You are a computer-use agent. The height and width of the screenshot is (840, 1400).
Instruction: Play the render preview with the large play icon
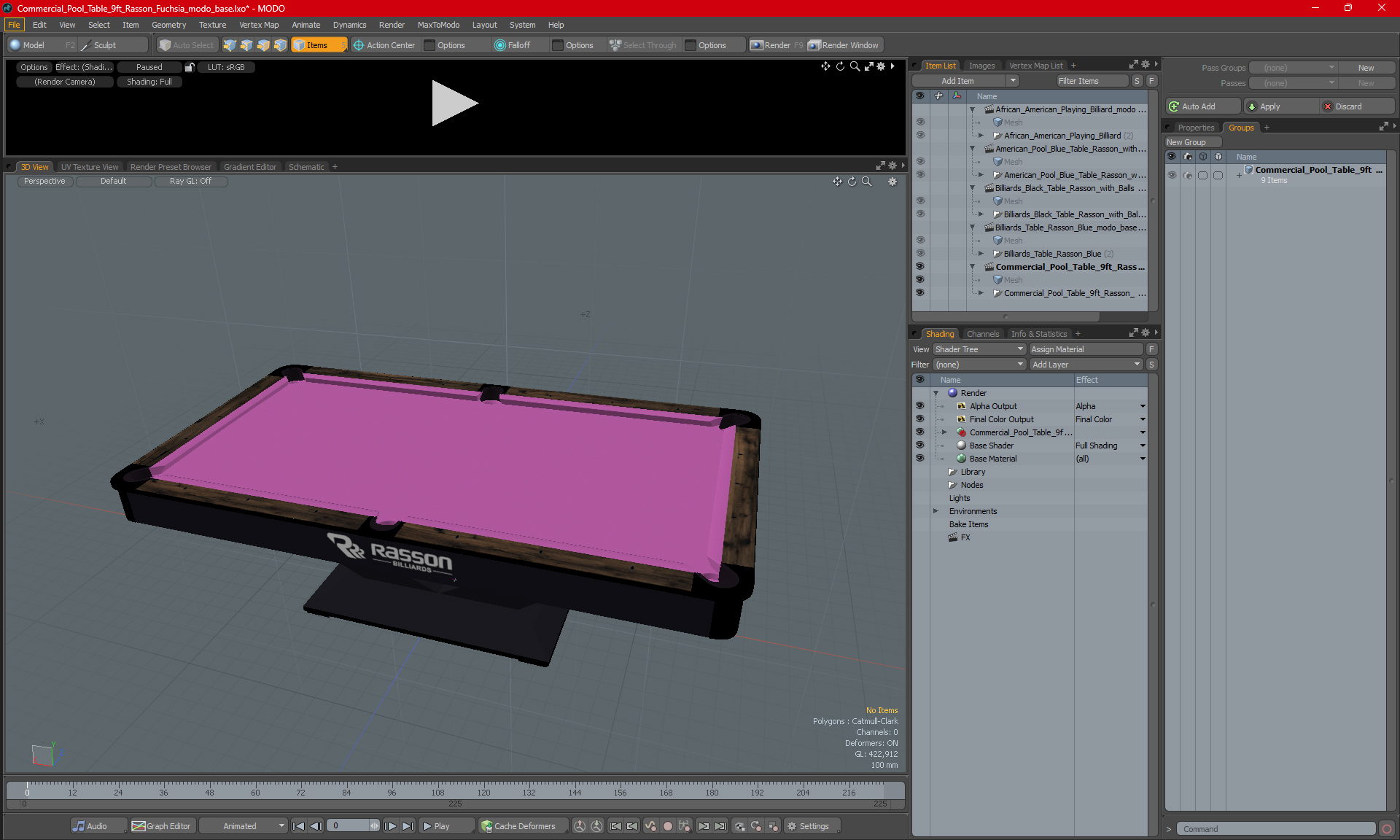click(454, 103)
